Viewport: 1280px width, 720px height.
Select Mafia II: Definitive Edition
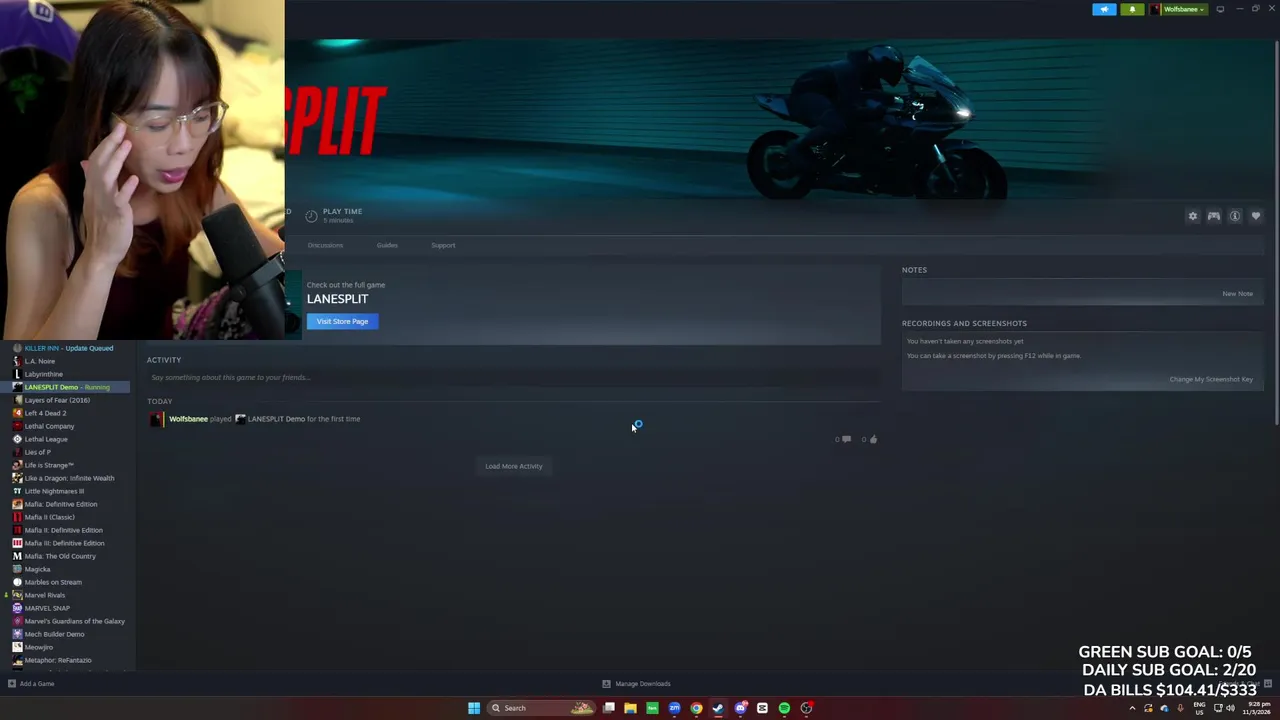point(65,530)
